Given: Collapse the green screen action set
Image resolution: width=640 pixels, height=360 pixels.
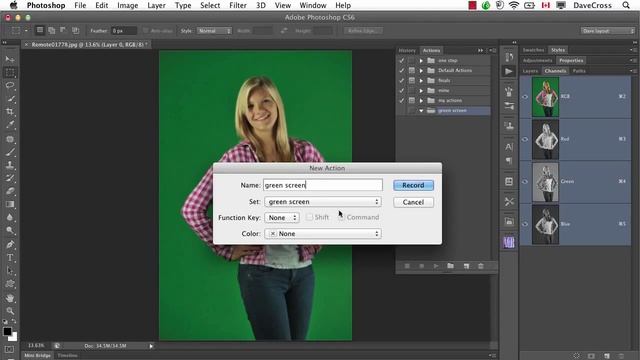Looking at the screenshot, I should click(x=421, y=111).
